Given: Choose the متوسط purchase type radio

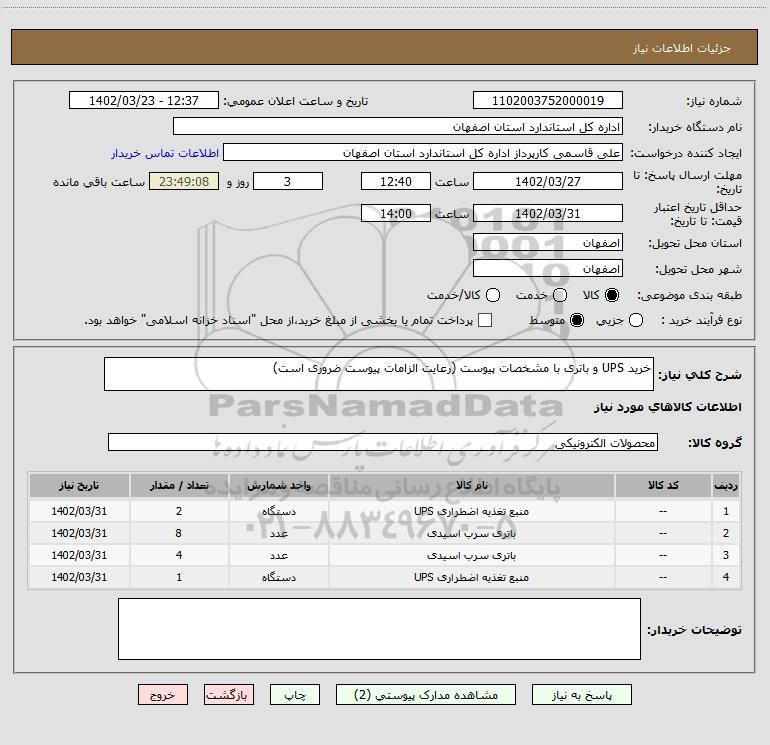Looking at the screenshot, I should pos(577,320).
